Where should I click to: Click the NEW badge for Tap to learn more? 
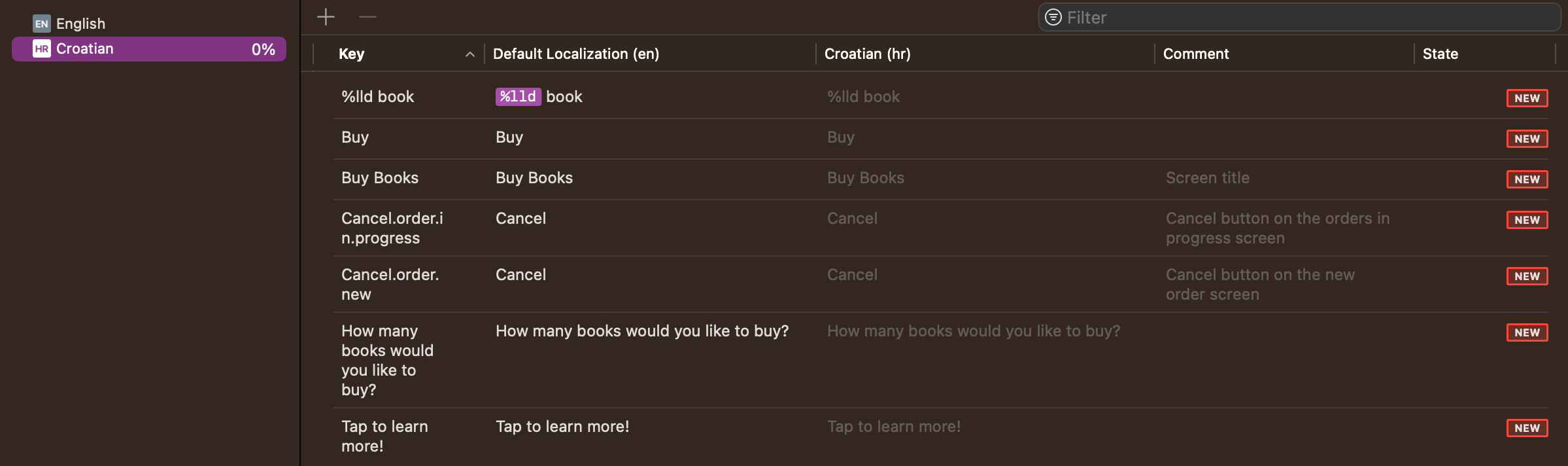1527,428
